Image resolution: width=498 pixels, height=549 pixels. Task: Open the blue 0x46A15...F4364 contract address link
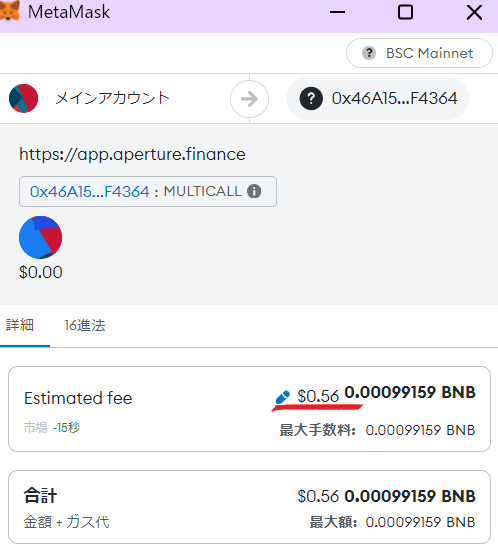coord(90,192)
